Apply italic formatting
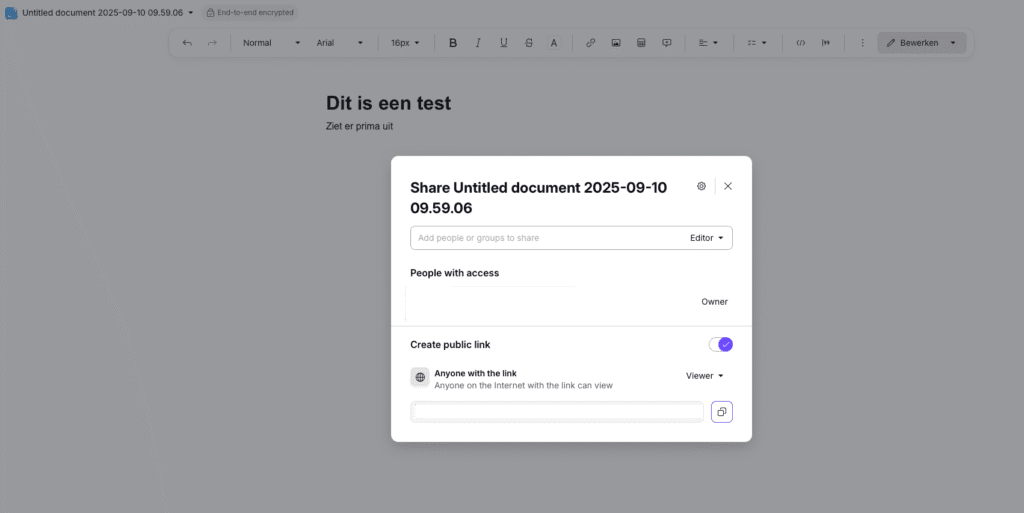The height and width of the screenshot is (513, 1024). click(x=478, y=43)
